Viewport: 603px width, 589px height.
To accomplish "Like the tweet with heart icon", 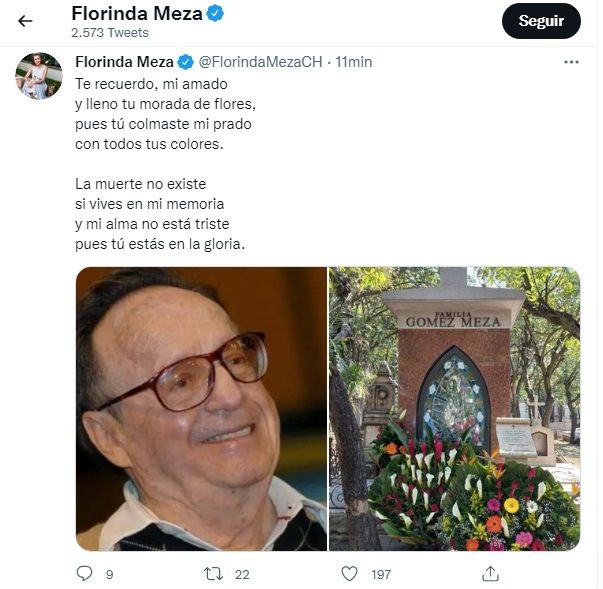I will (x=349, y=574).
